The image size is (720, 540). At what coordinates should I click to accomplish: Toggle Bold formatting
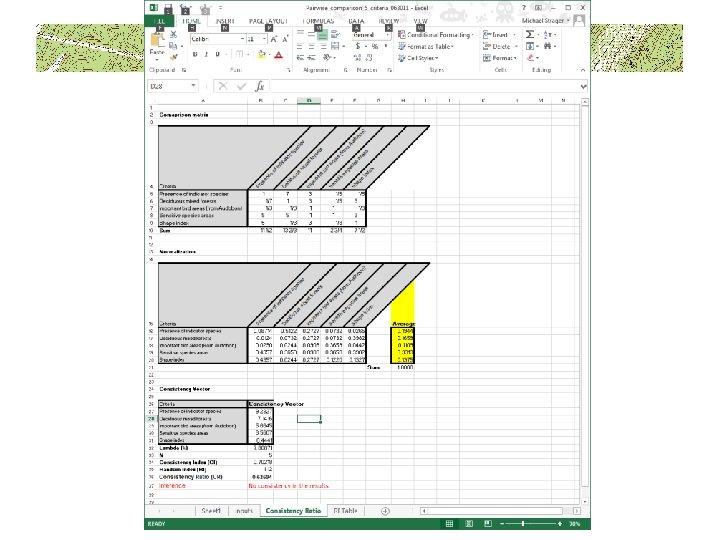(195, 55)
